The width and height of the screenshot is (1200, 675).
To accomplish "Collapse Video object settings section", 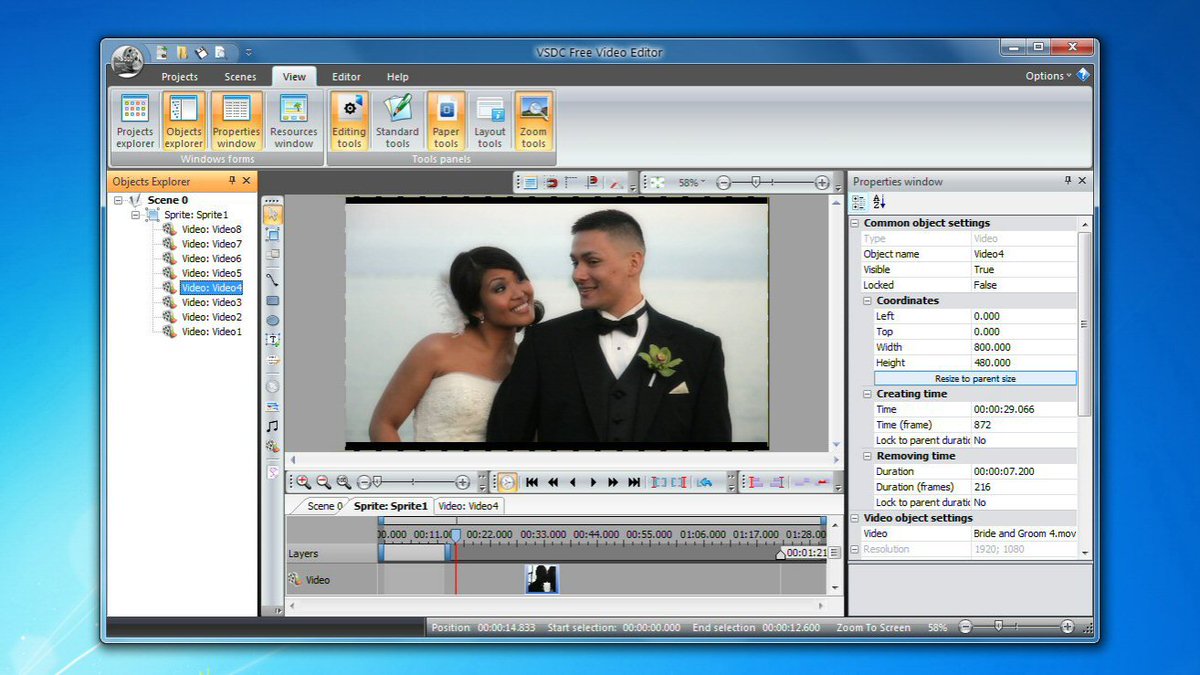I will pos(855,518).
